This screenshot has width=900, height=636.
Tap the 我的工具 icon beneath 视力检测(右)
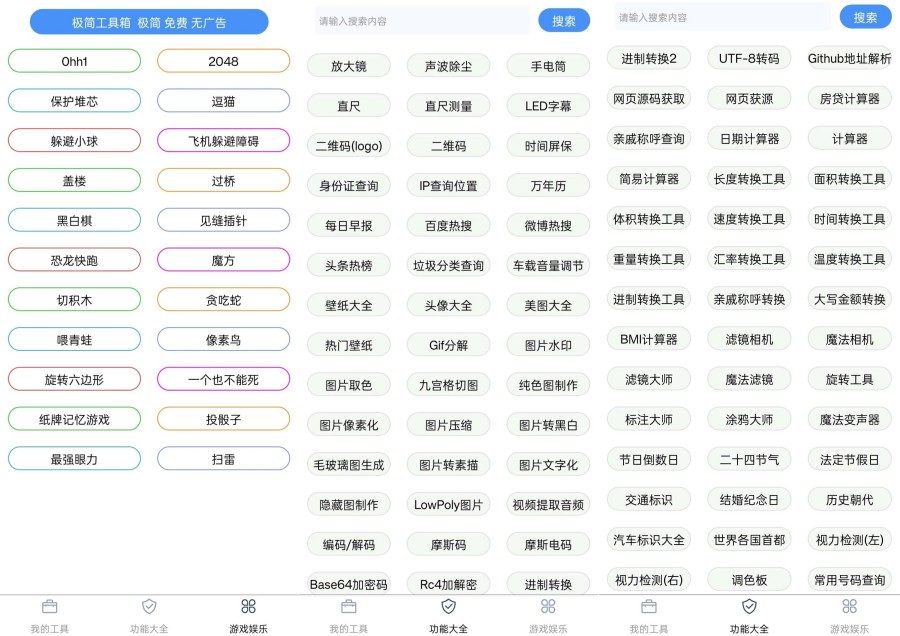click(649, 607)
